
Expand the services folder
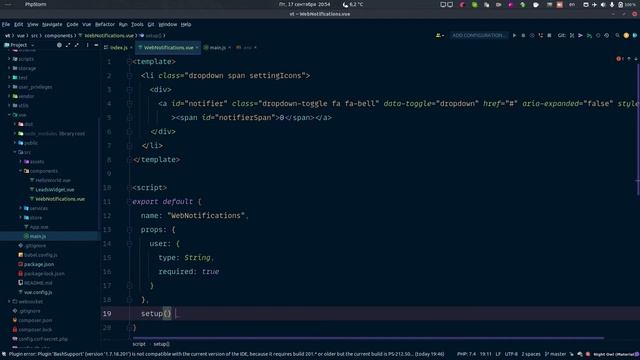[x=21, y=208]
